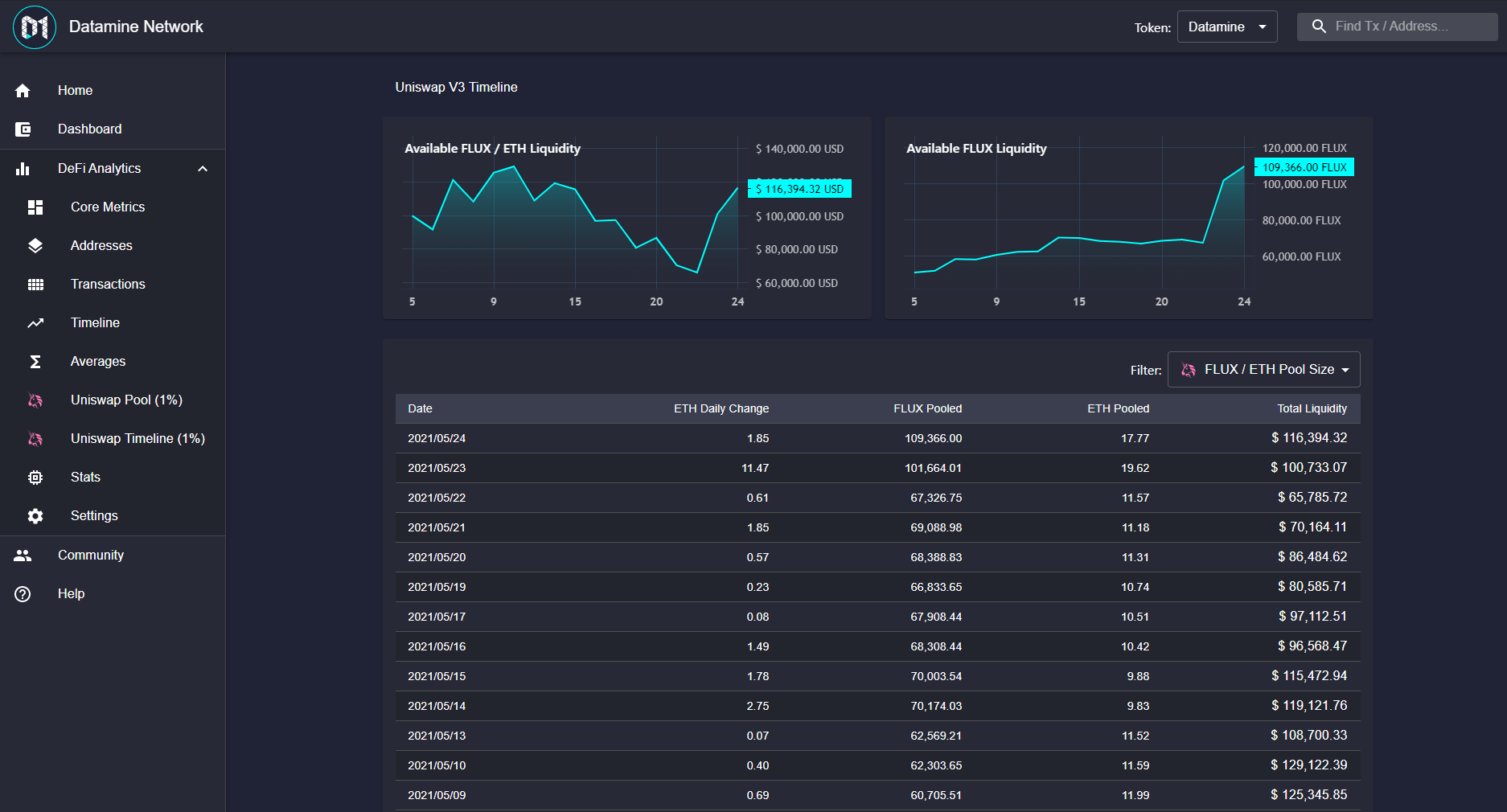This screenshot has height=812, width=1507.
Task: Click the 2021/05/13 date cell
Action: (x=437, y=736)
